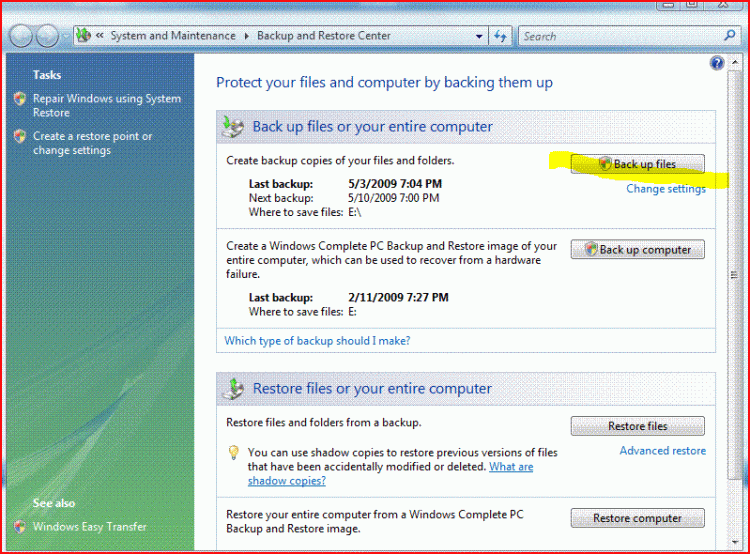Click the Forward navigation arrow button
Image resolution: width=750 pixels, height=554 pixels.
coord(47,36)
